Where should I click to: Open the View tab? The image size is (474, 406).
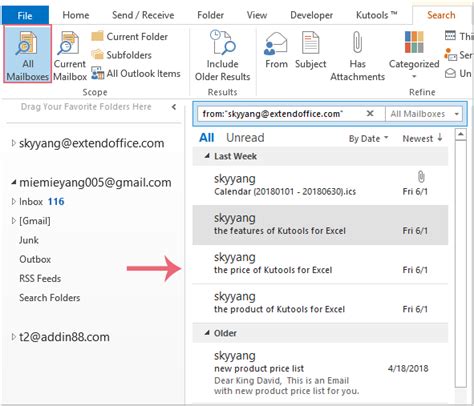(257, 15)
